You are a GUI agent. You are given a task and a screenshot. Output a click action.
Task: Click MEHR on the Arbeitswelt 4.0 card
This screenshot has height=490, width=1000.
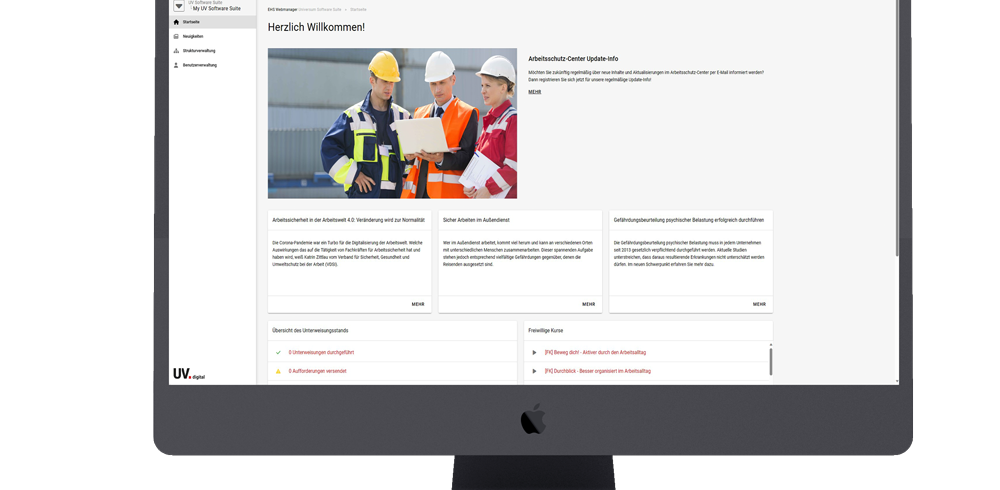[418, 304]
